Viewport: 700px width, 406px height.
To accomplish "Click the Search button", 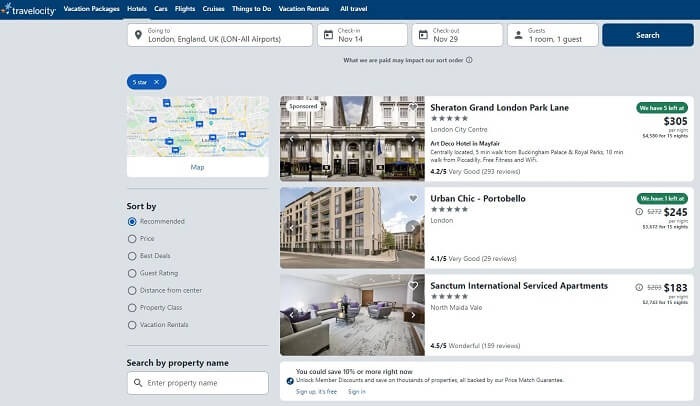I will coord(648,35).
